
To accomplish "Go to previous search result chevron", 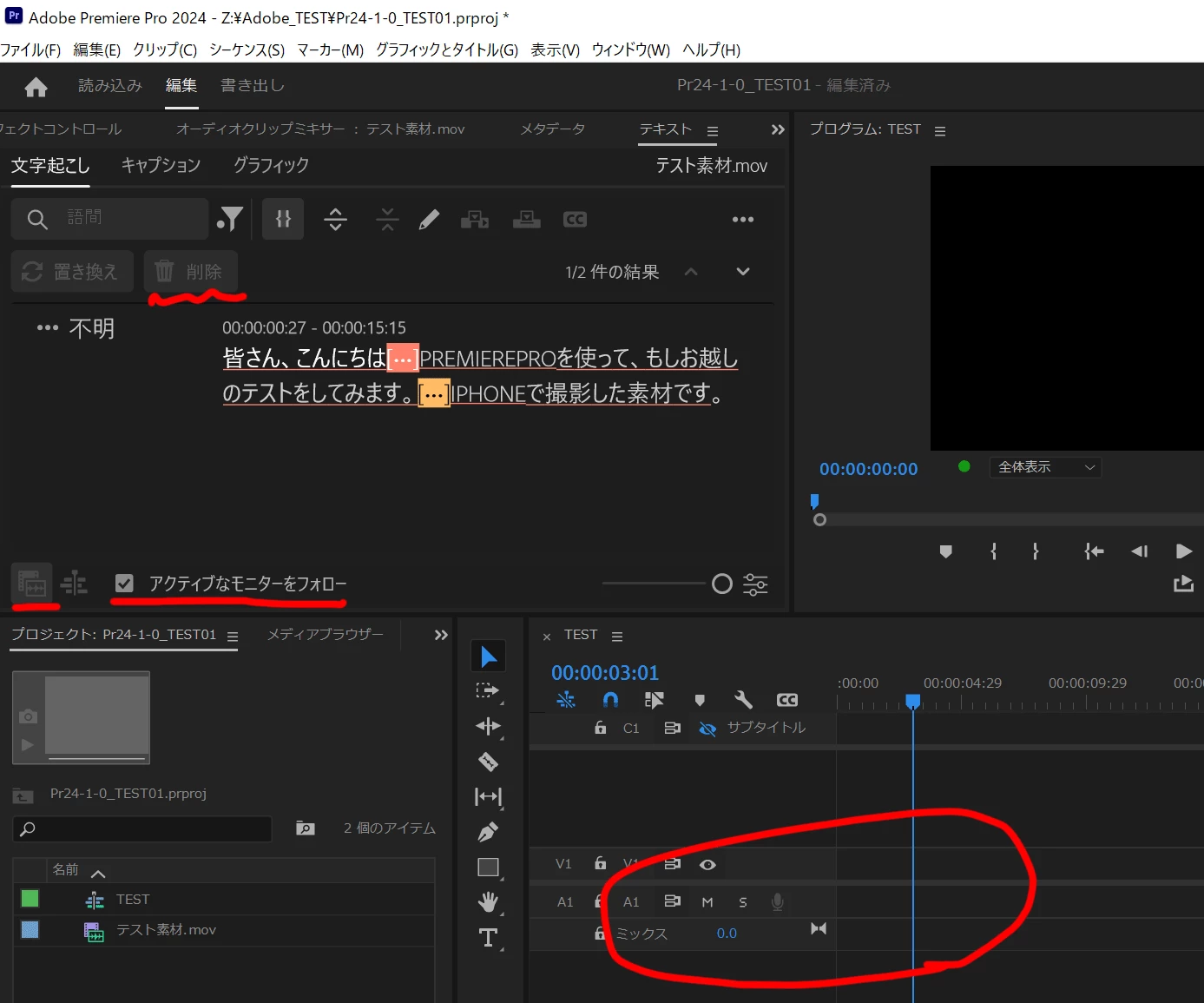I will pos(691,271).
